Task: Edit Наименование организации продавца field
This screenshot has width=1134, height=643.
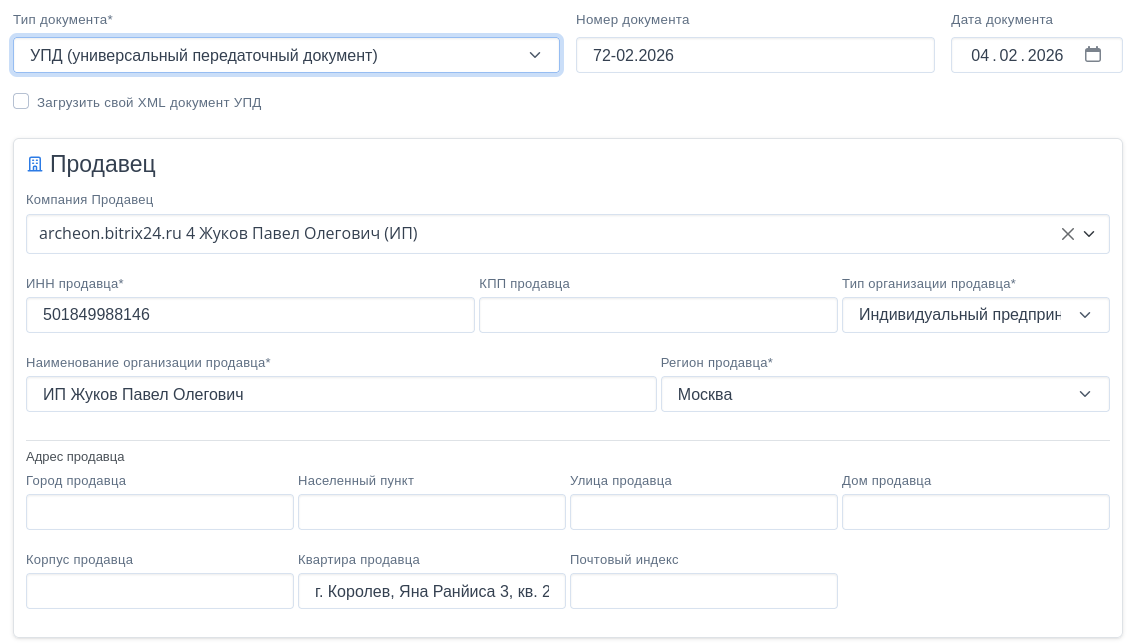Action: pos(340,394)
